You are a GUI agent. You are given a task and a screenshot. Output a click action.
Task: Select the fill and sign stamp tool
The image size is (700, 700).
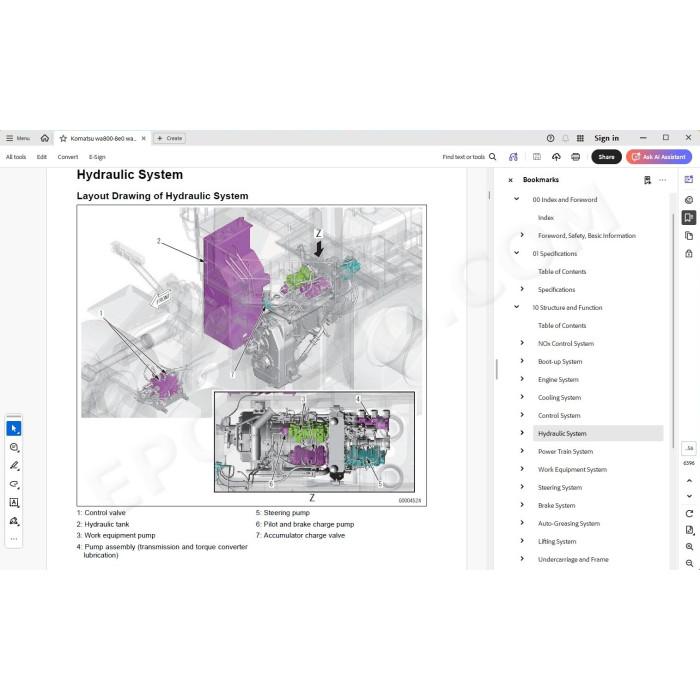(14, 521)
